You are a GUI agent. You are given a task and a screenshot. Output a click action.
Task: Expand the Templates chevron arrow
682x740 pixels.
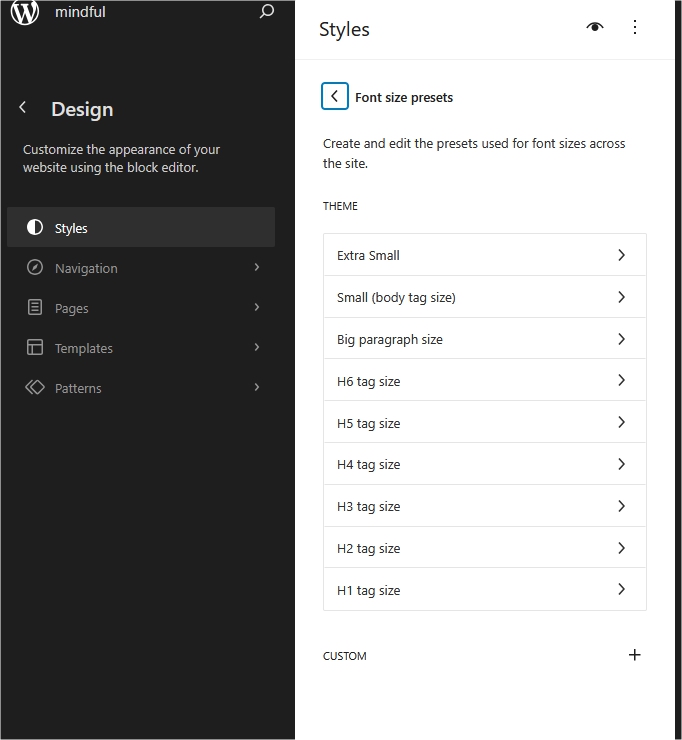click(x=257, y=348)
